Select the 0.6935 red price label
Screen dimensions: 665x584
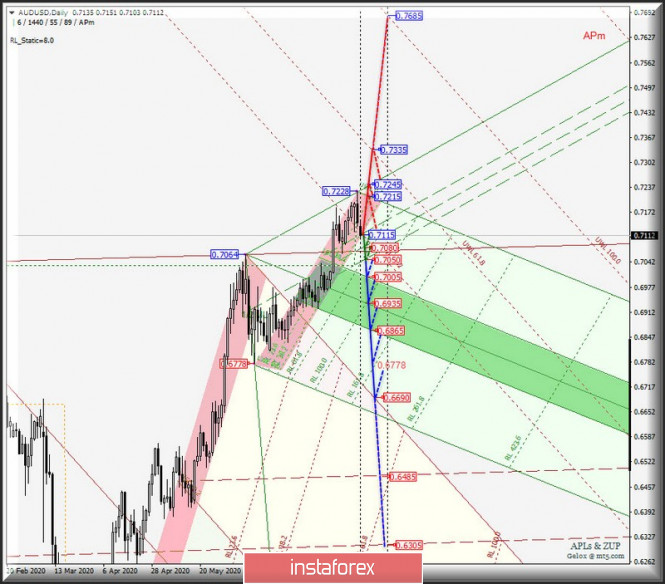pyautogui.click(x=388, y=304)
